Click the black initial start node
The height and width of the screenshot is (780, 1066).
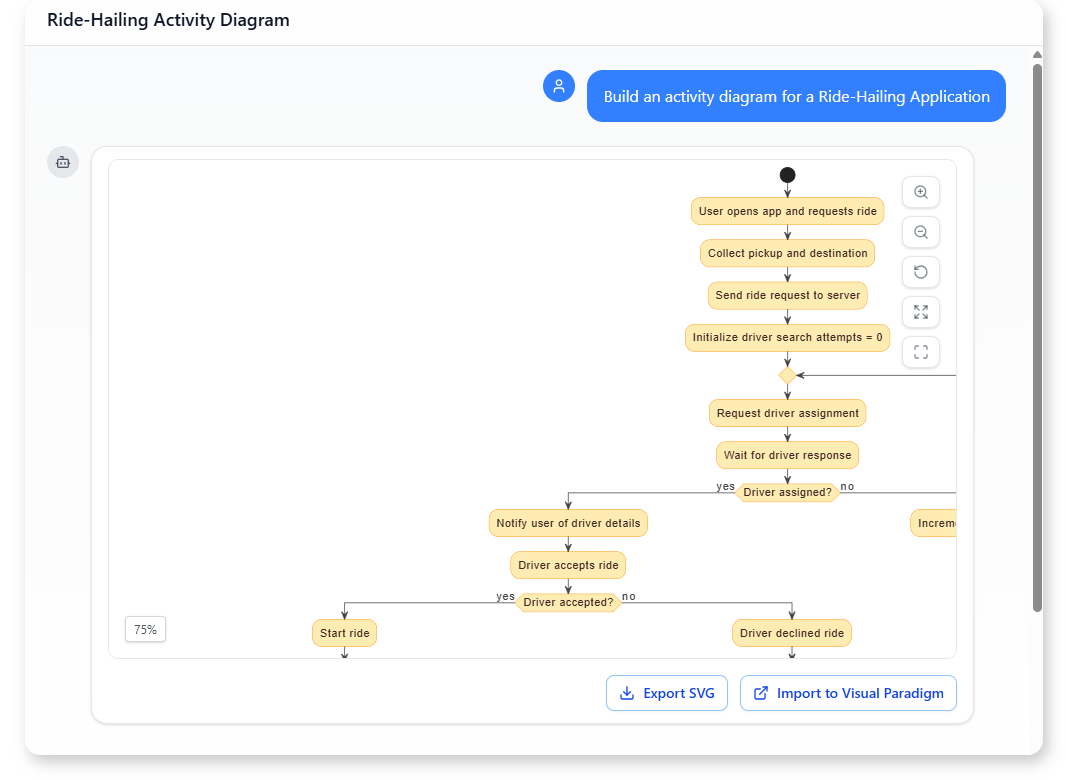[787, 174]
